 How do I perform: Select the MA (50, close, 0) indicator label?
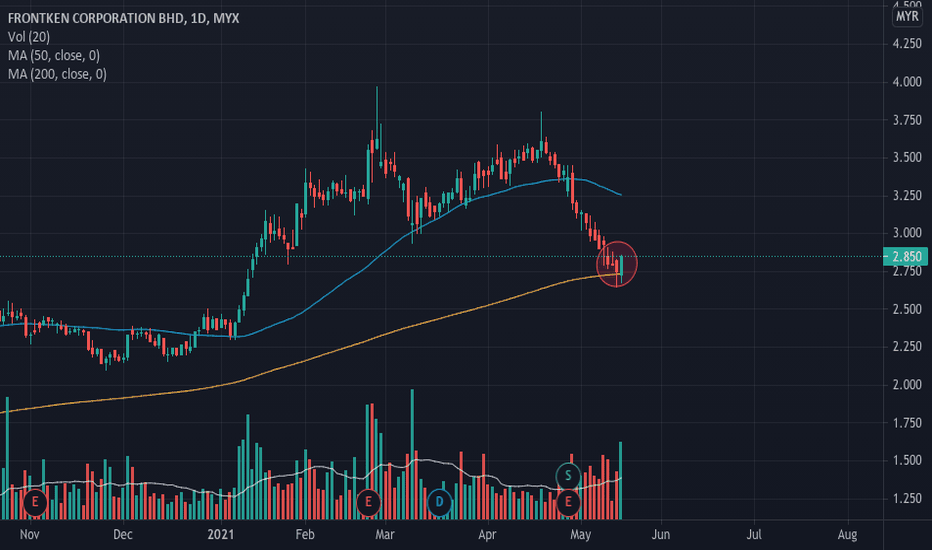[x=54, y=55]
